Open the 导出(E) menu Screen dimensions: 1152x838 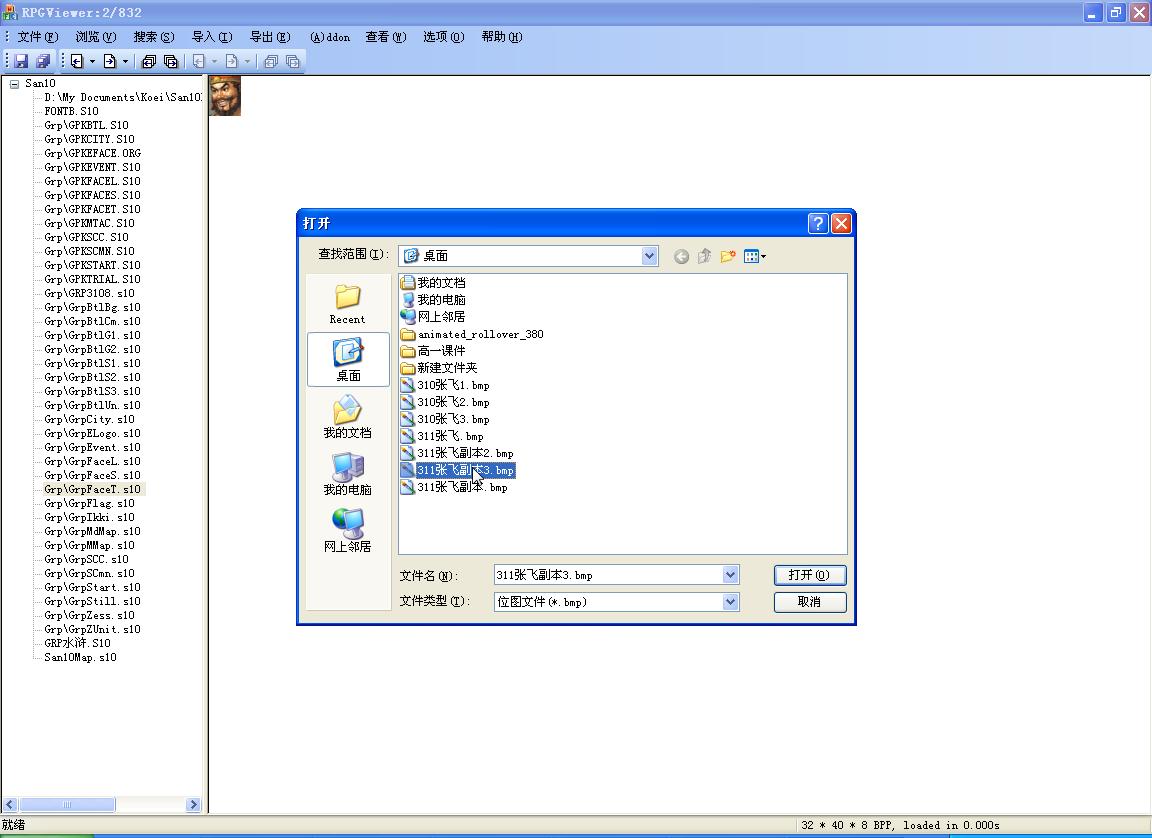coord(270,37)
